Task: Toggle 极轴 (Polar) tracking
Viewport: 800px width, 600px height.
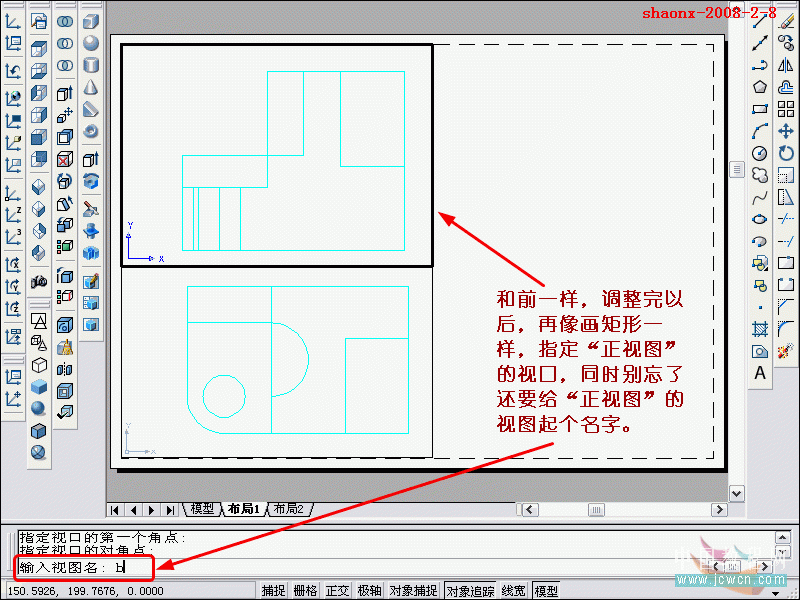Action: click(369, 591)
